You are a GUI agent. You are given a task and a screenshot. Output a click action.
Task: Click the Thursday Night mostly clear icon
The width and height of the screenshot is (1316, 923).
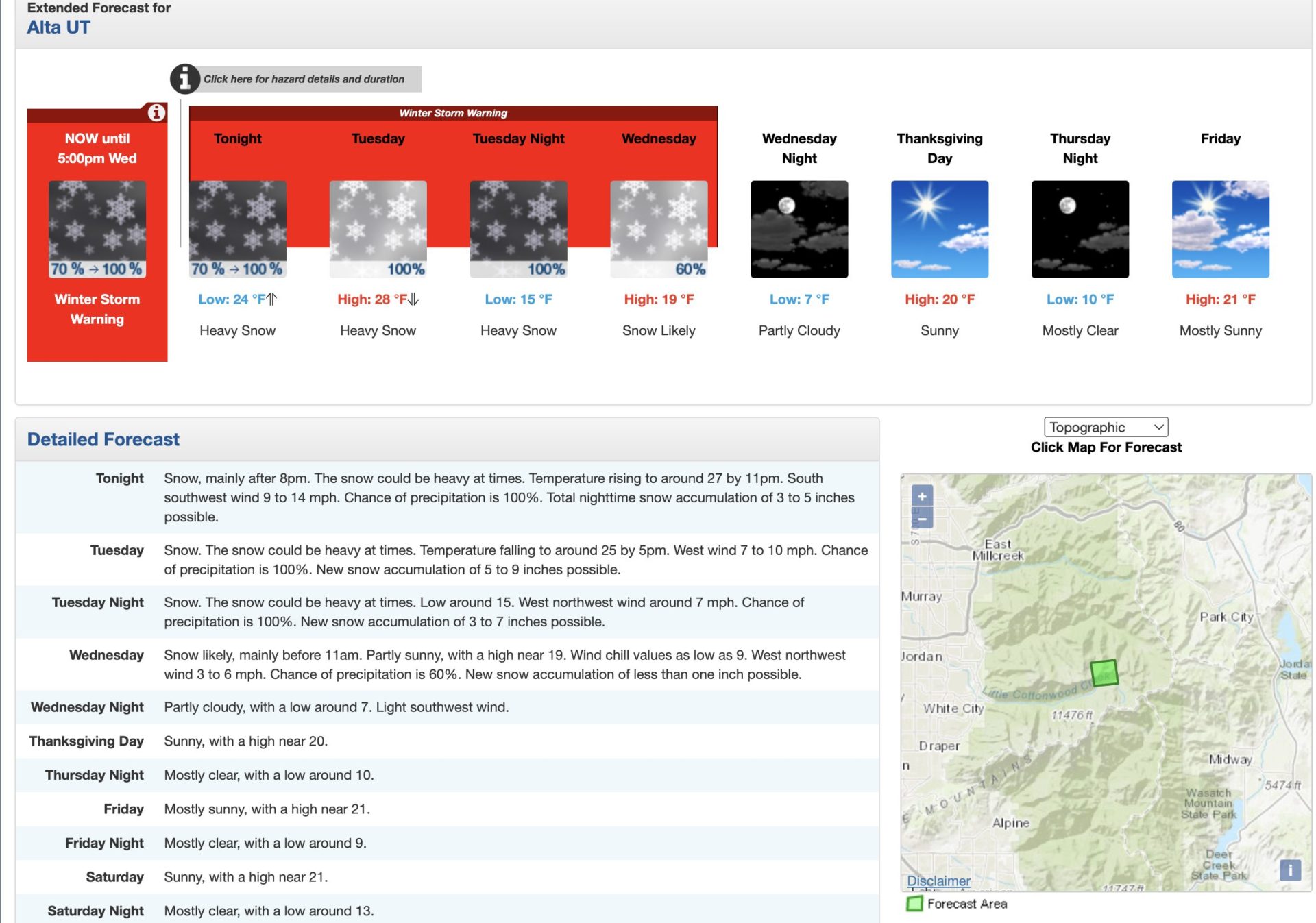(1080, 229)
